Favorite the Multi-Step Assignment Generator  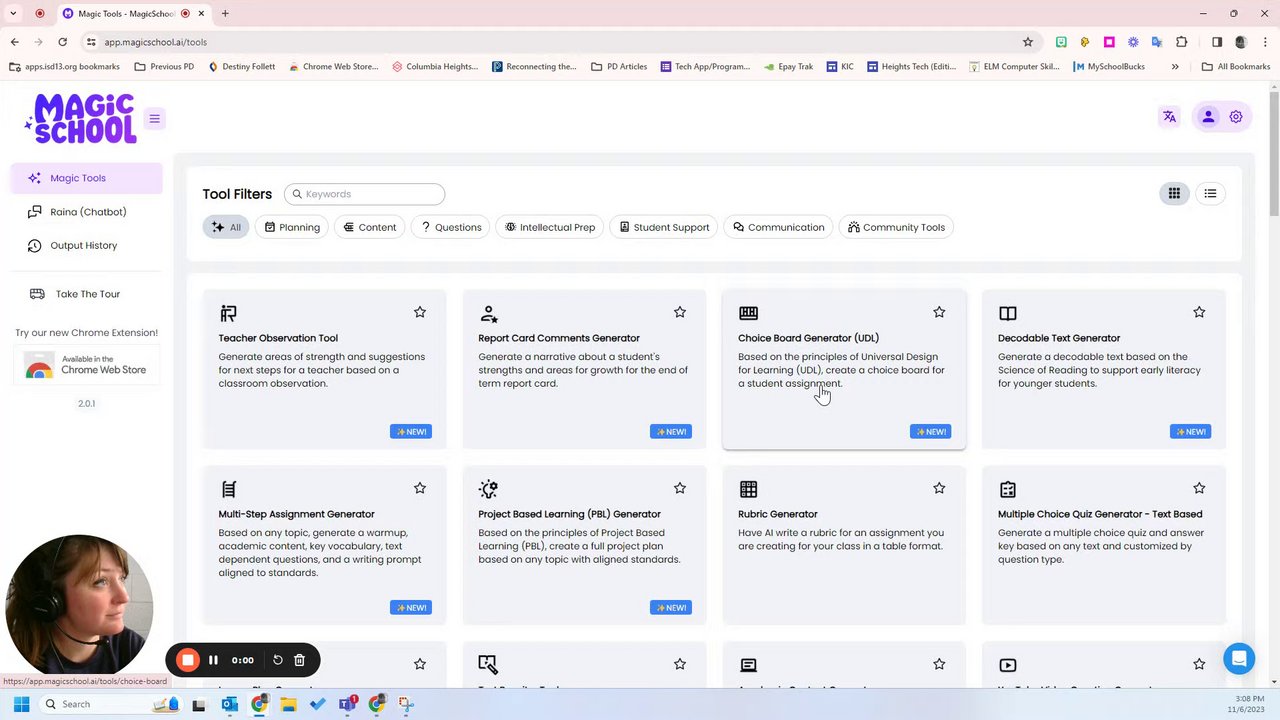coord(420,488)
